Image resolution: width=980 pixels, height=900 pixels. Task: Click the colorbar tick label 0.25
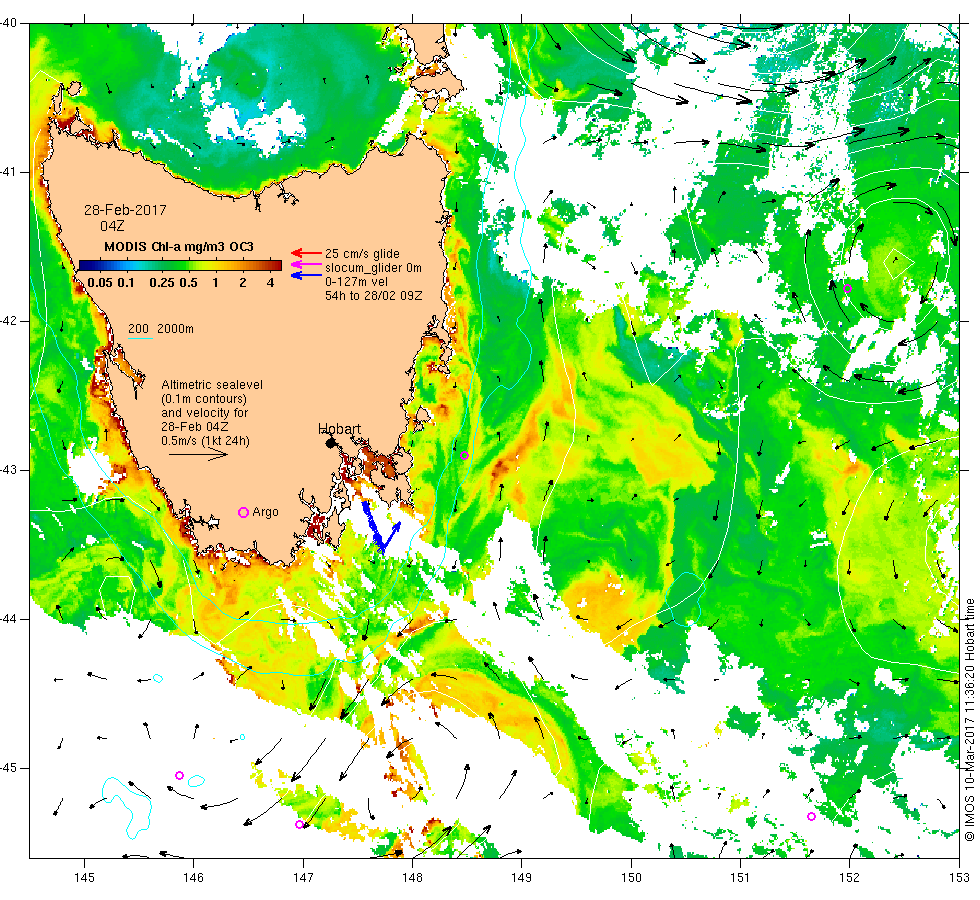point(162,282)
